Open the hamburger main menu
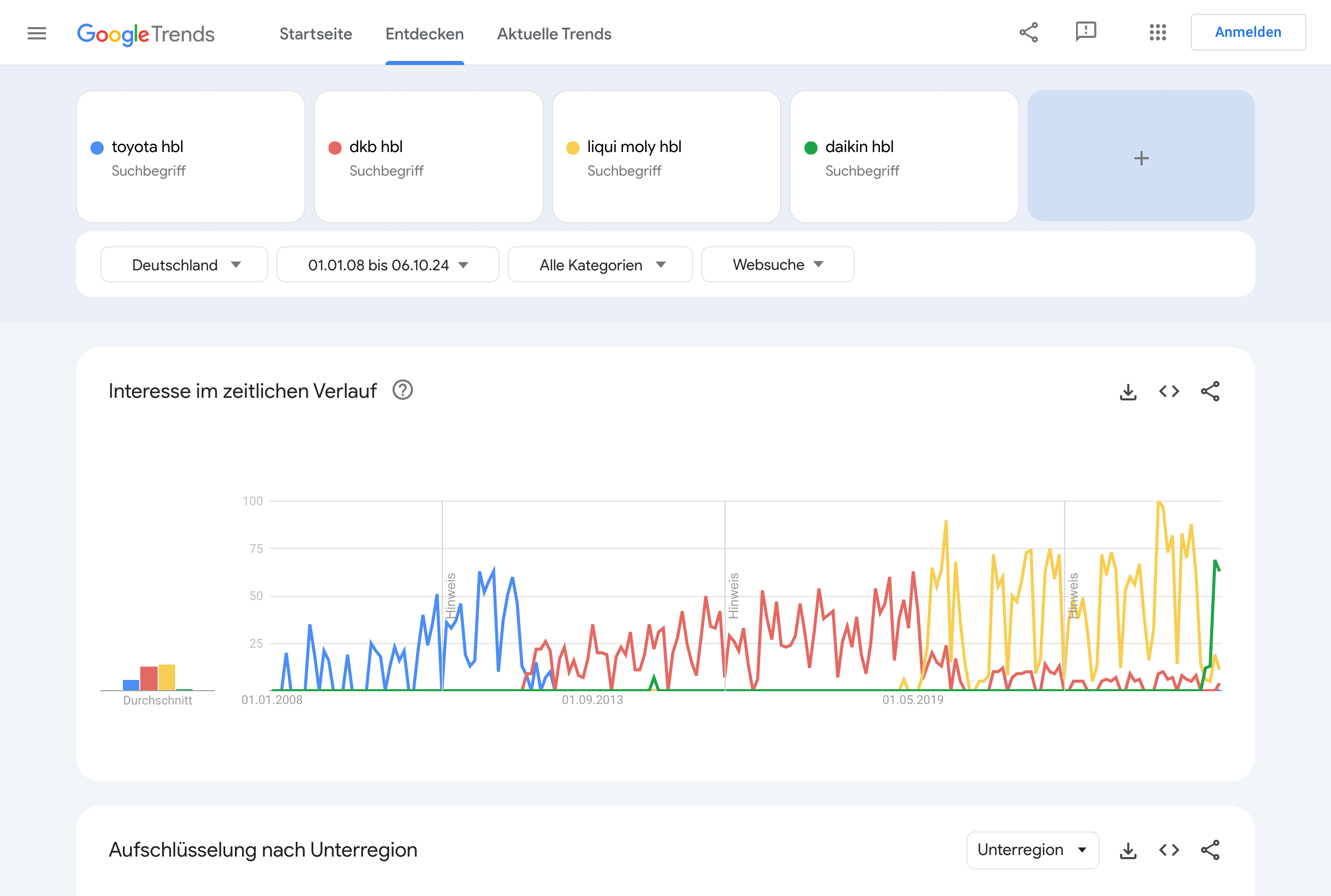 pos(36,33)
